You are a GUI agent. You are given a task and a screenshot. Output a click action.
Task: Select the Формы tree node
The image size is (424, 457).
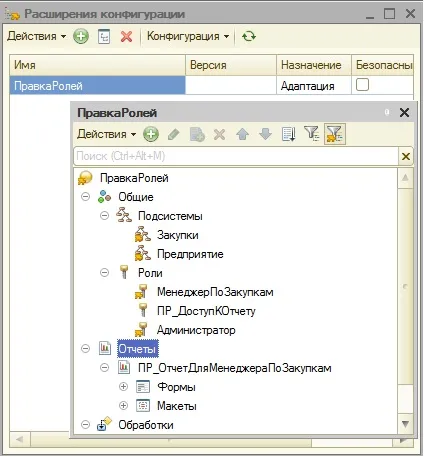(176, 387)
